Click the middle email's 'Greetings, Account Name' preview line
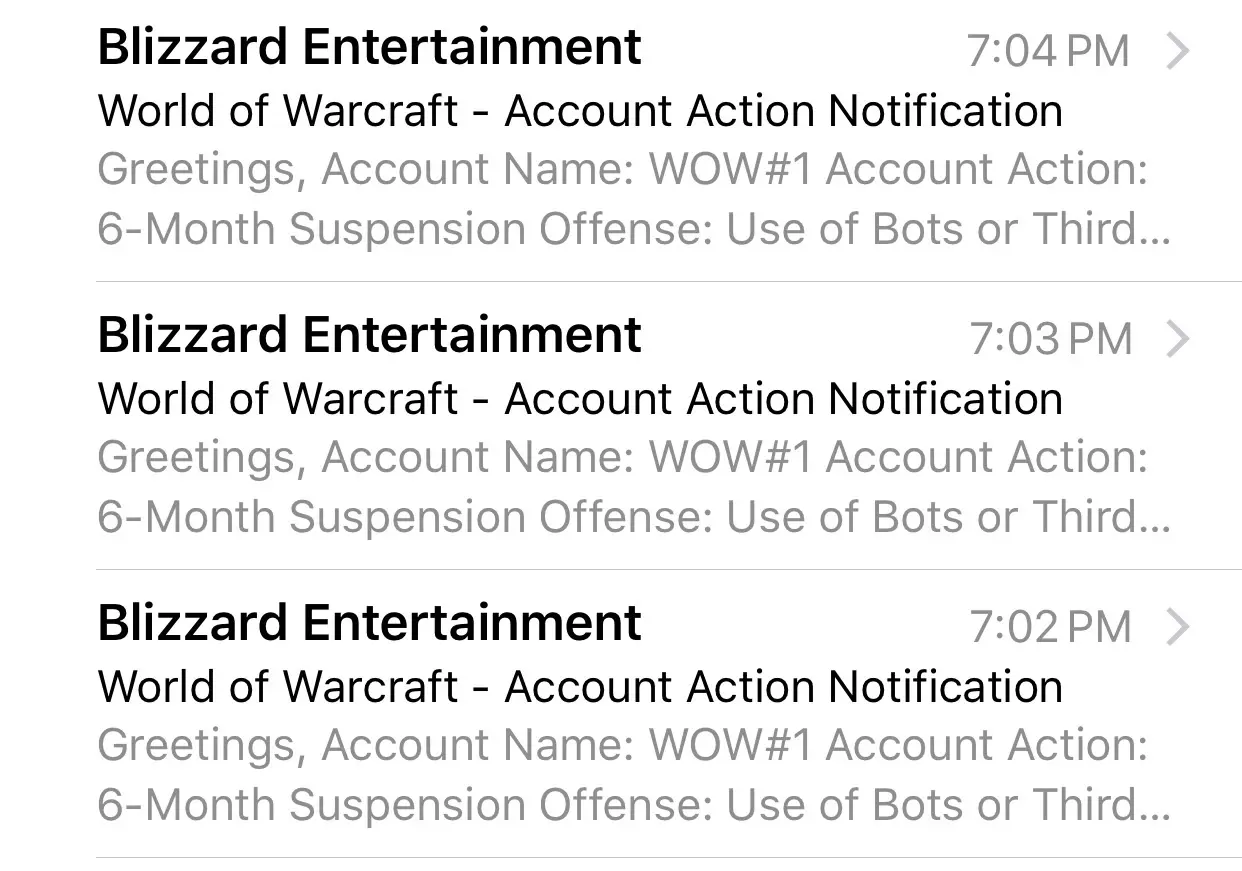This screenshot has width=1242, height=871. pyautogui.click(x=622, y=458)
